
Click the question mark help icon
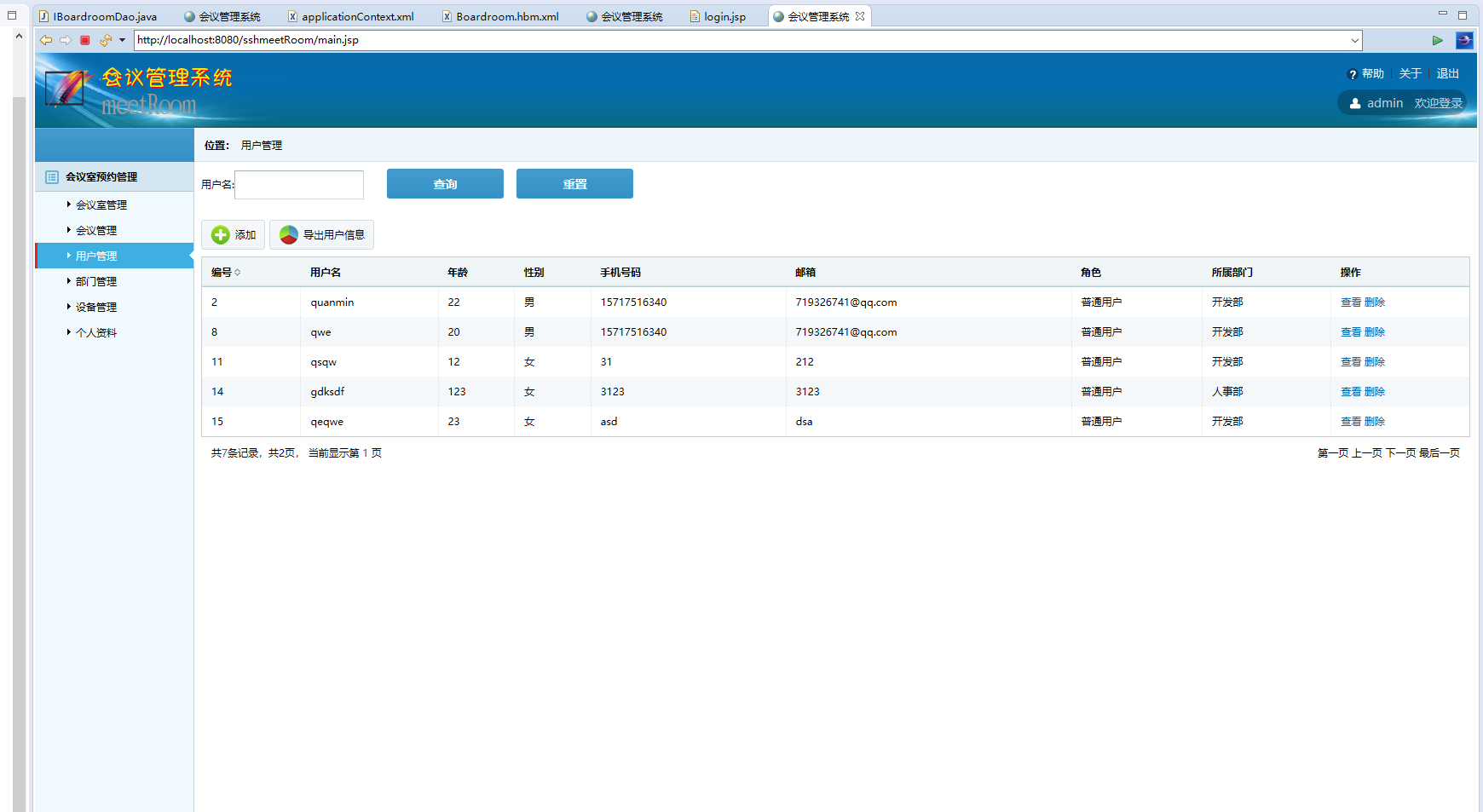[x=1352, y=74]
